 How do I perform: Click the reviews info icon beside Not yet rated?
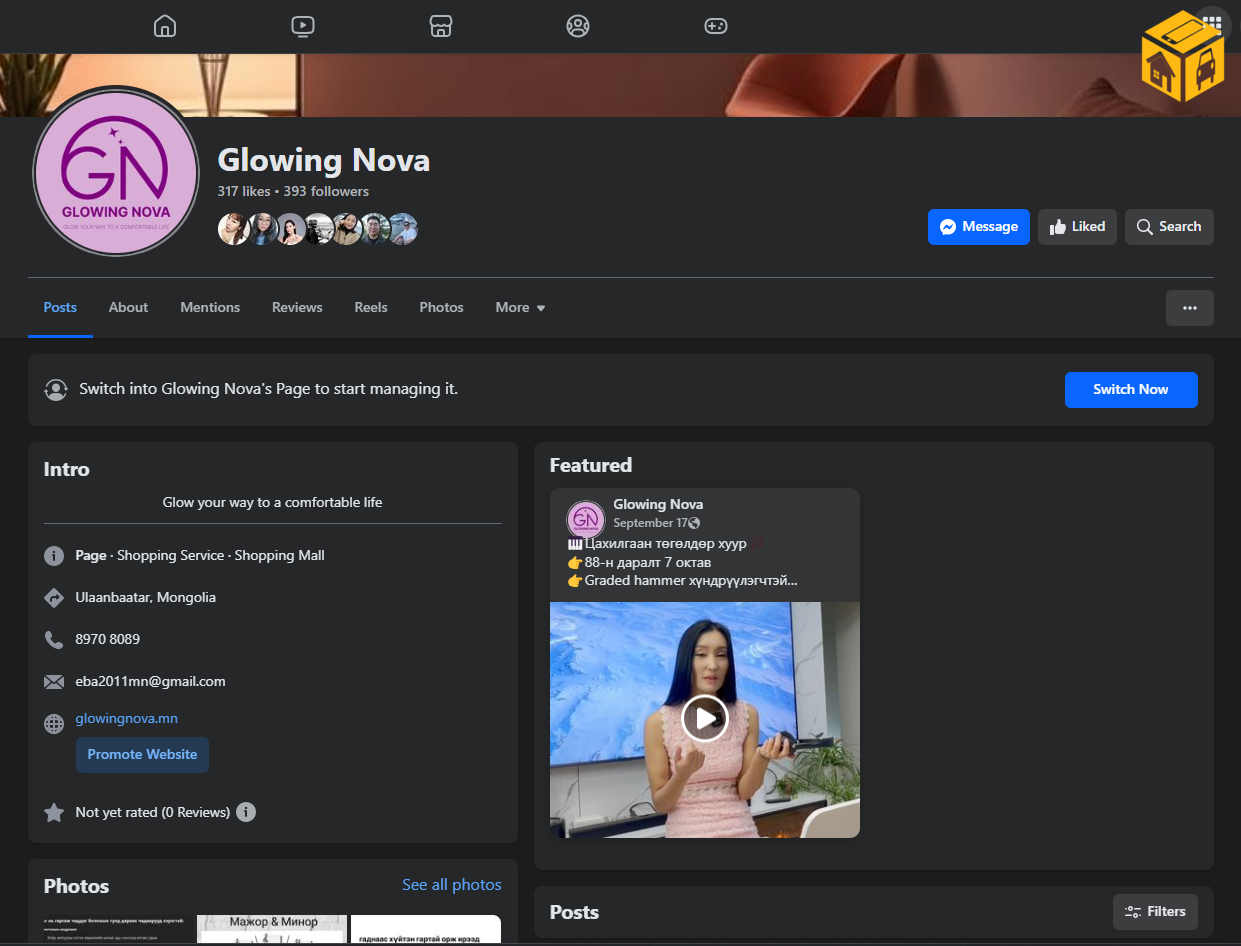[246, 812]
